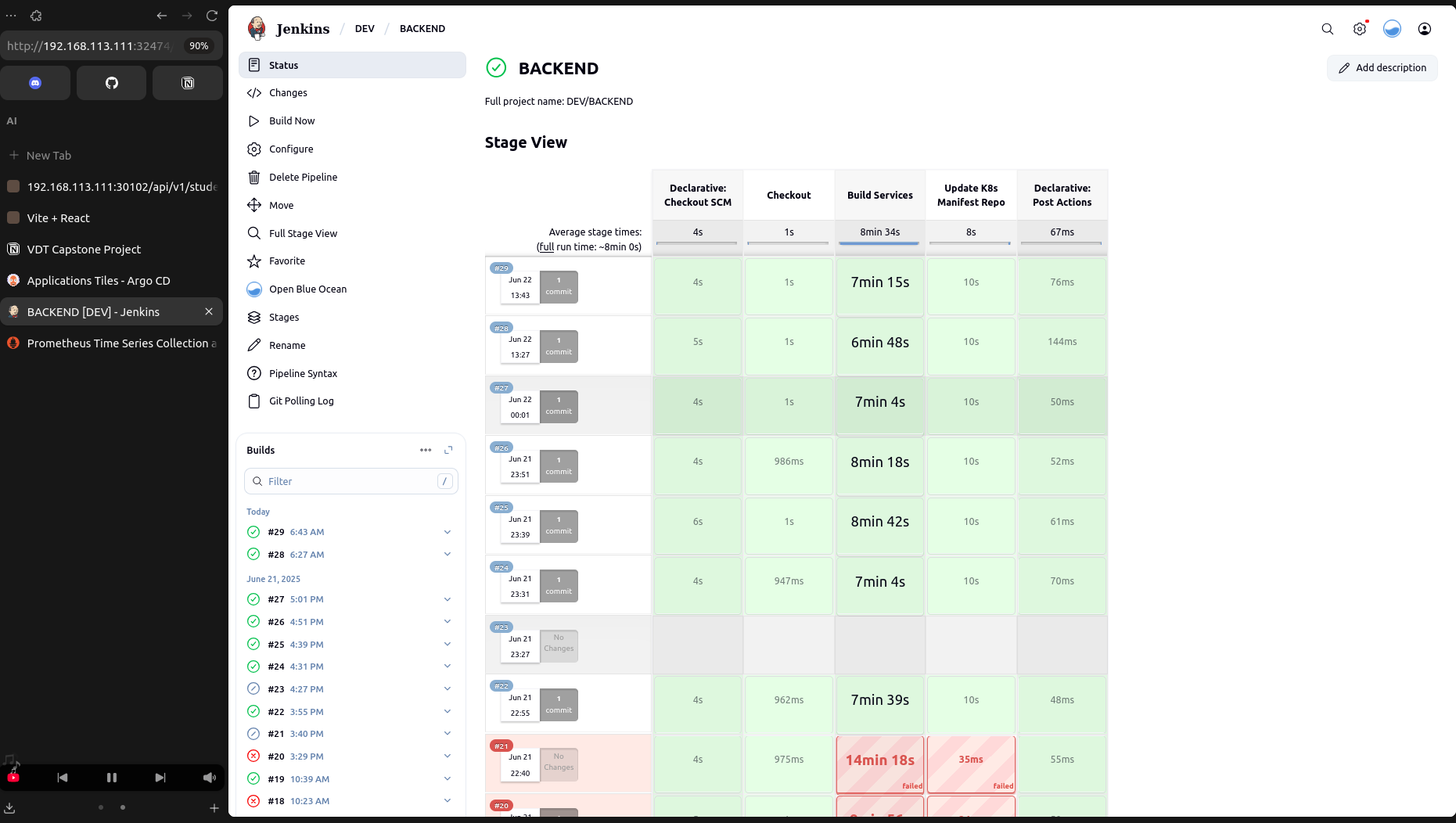Open the user account icon
This screenshot has height=823, width=1456.
point(1425,29)
